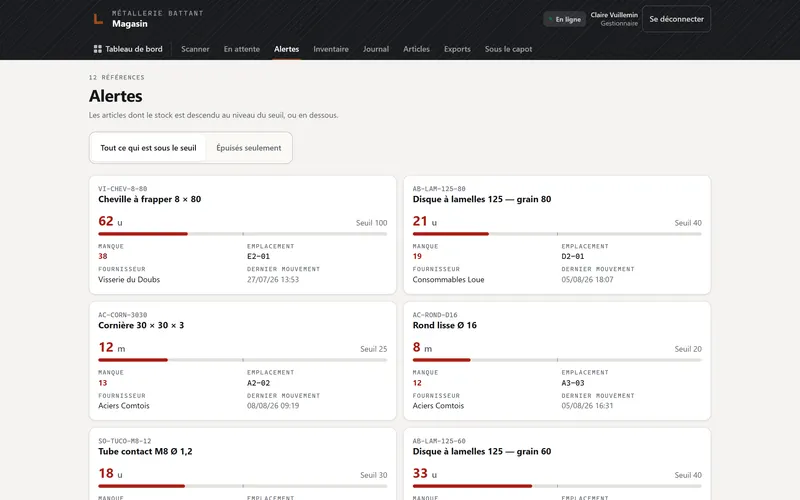
Task: Switch to the 'Épuisés seulement' filter
Action: (x=248, y=148)
